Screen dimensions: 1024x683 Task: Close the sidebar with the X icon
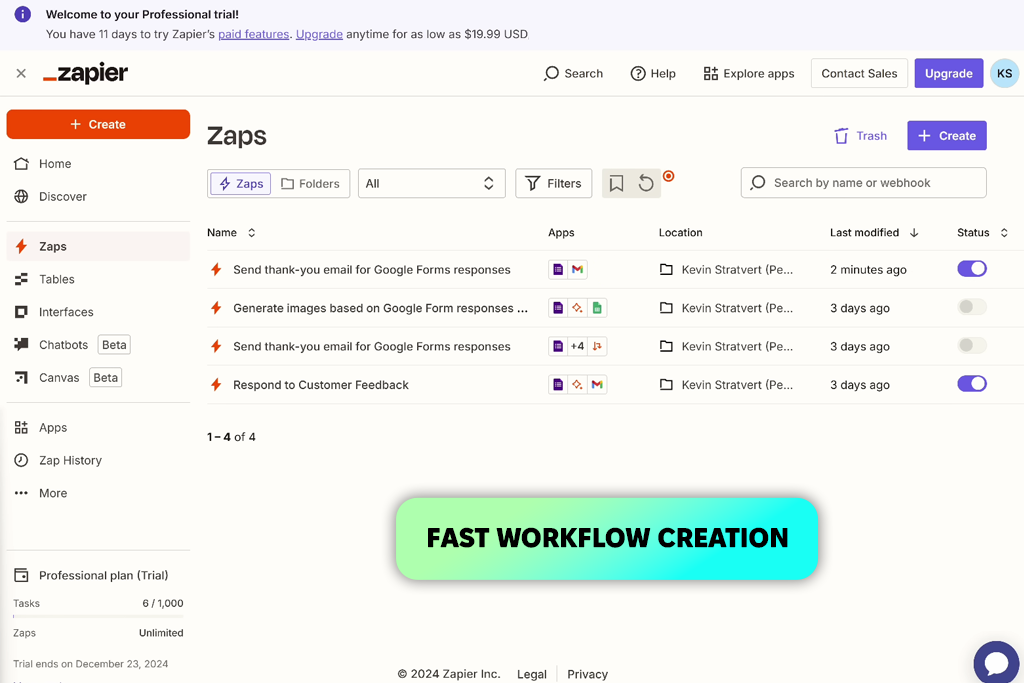pos(21,73)
